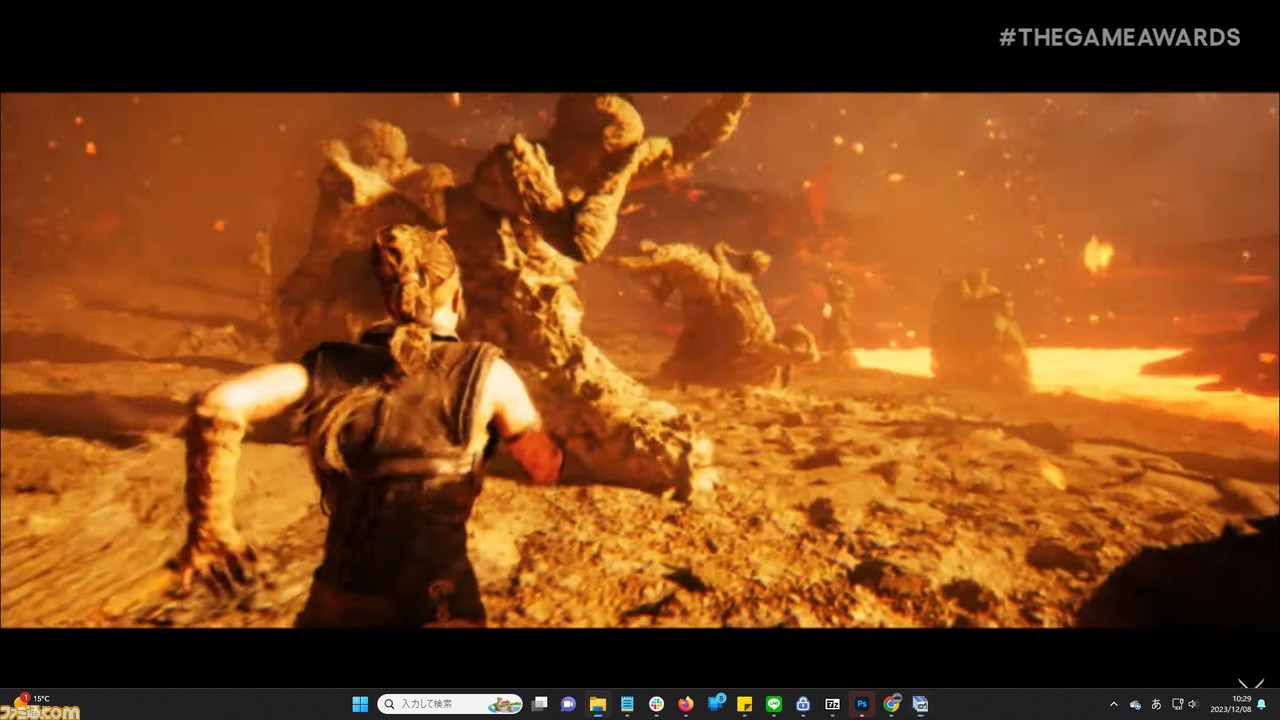Toggle the Japanese IME input mode
Image resolution: width=1280 pixels, height=720 pixels.
click(1156, 704)
